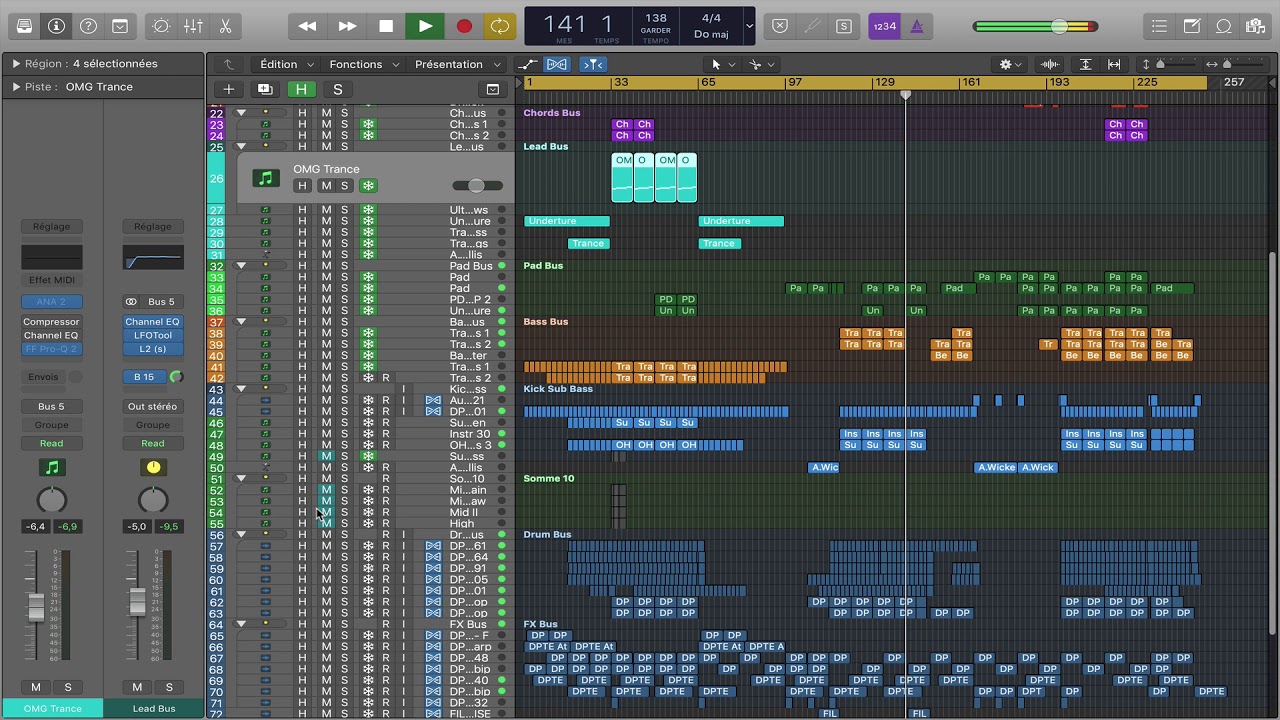The width and height of the screenshot is (1280, 720).
Task: Open LCD display mode dropdown arrow
Action: pos(750,26)
